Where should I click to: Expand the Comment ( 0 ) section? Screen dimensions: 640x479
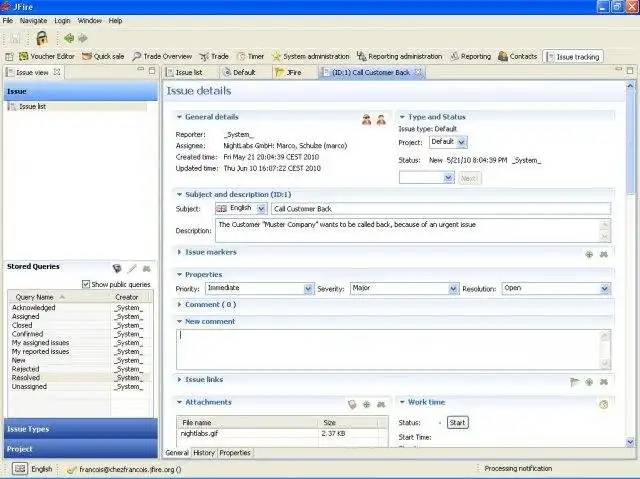click(179, 304)
